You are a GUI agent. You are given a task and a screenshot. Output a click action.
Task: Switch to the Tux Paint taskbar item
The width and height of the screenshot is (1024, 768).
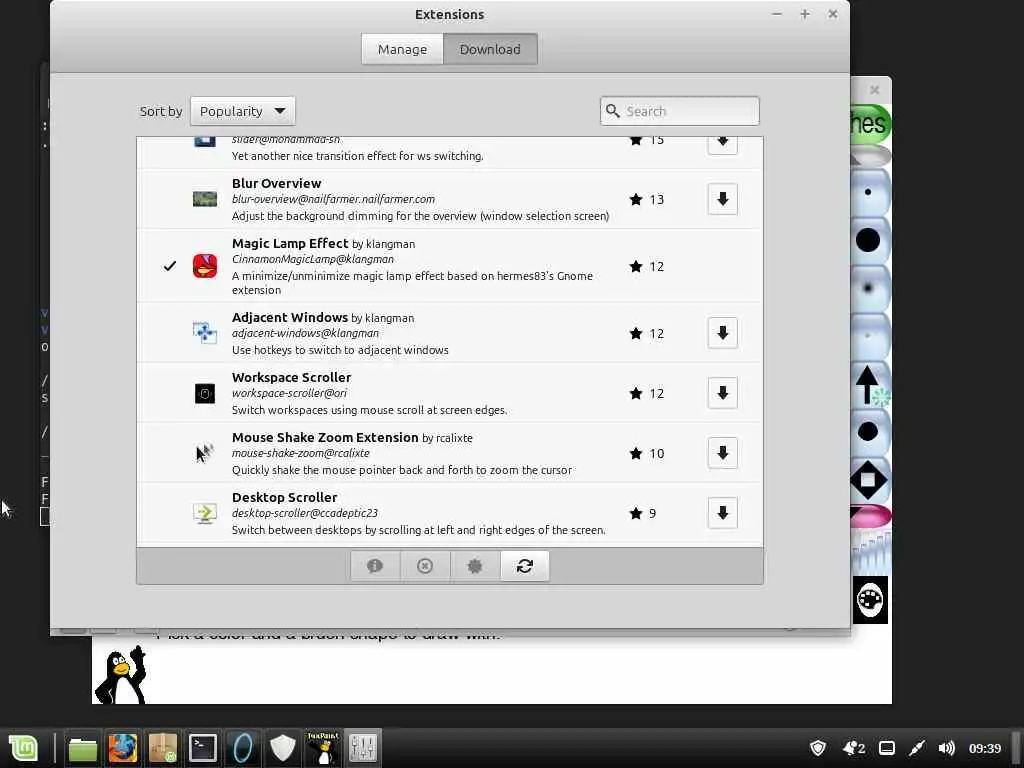pos(323,748)
